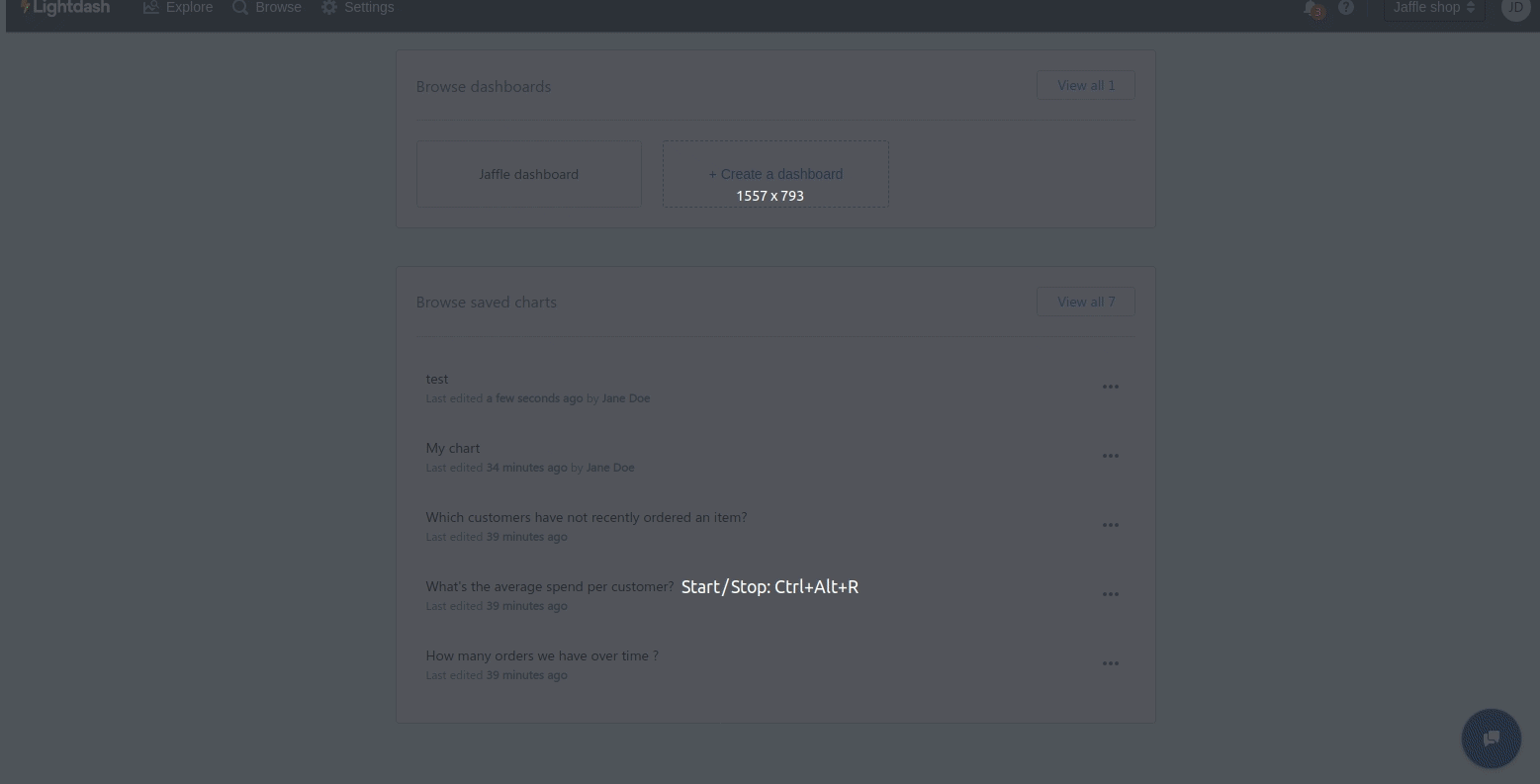This screenshot has width=1540, height=784.
Task: Open the chat bubble in bottom corner
Action: click(1491, 738)
